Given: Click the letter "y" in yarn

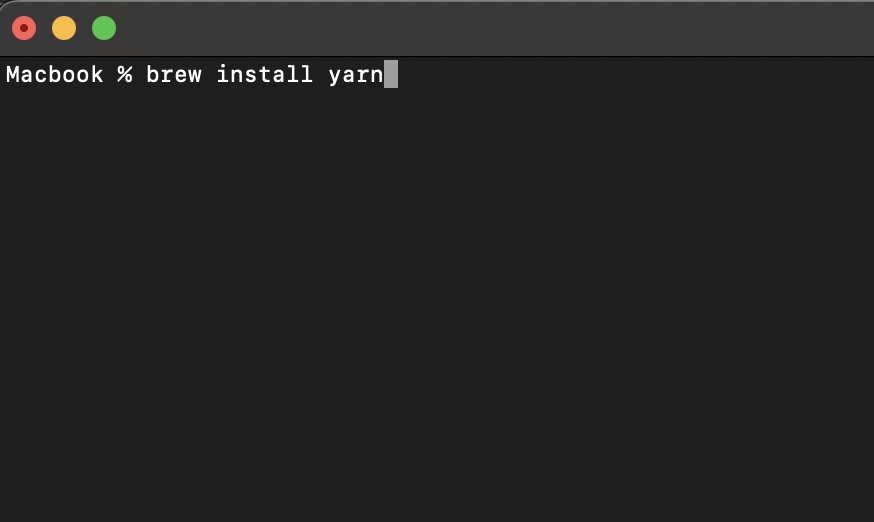Looking at the screenshot, I should coord(335,75).
